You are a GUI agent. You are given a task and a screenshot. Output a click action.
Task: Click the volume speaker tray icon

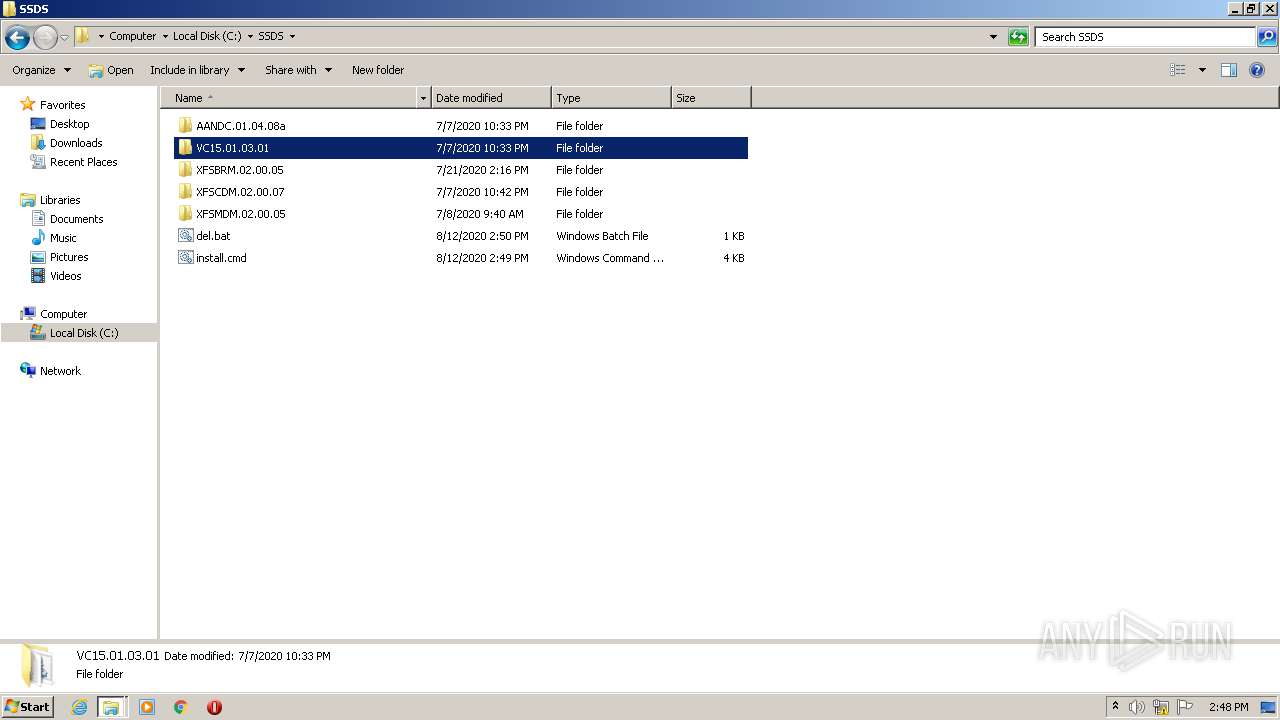(x=1137, y=707)
